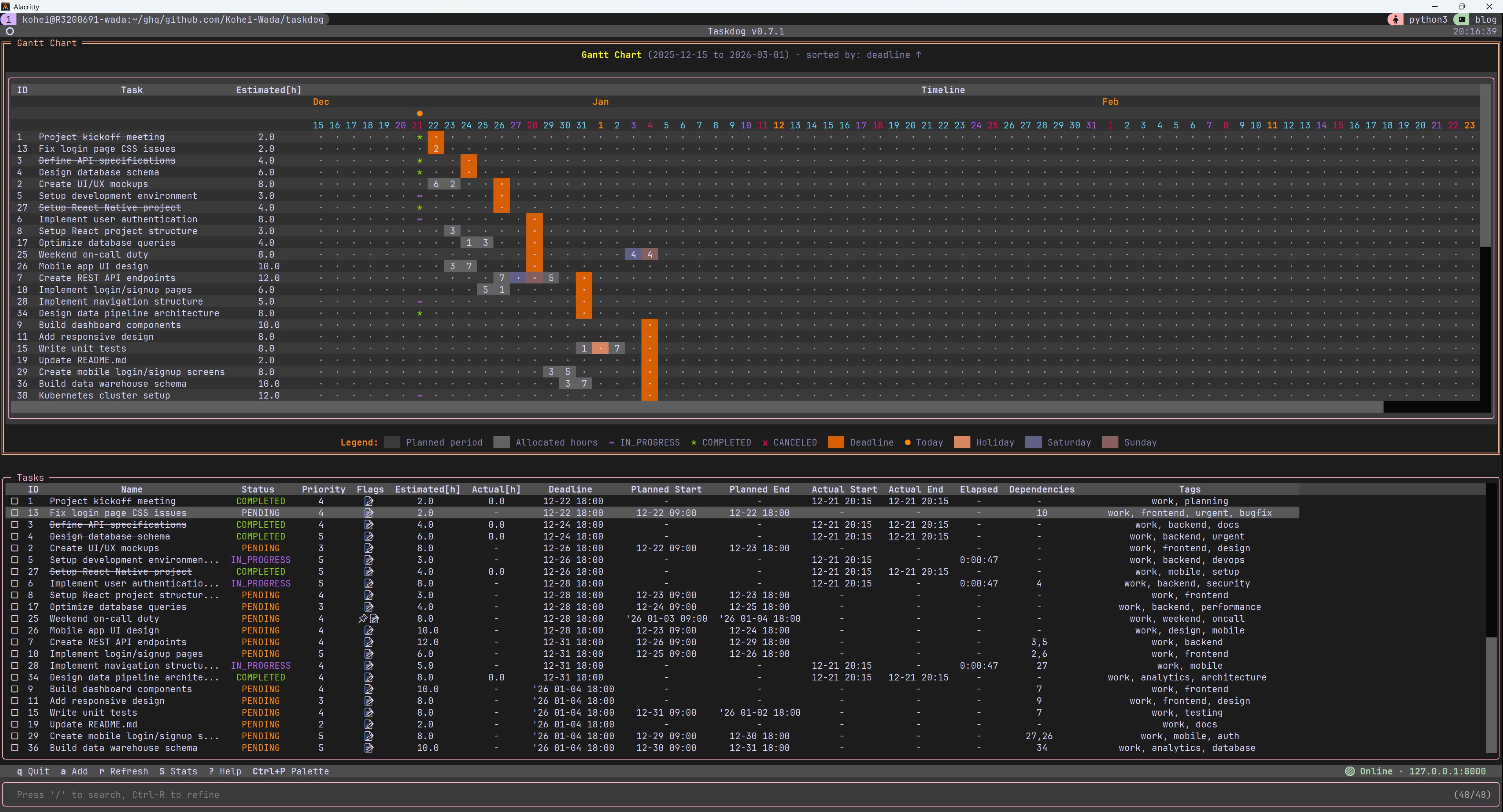Click the orange Deadline legend swatch

(x=836, y=442)
